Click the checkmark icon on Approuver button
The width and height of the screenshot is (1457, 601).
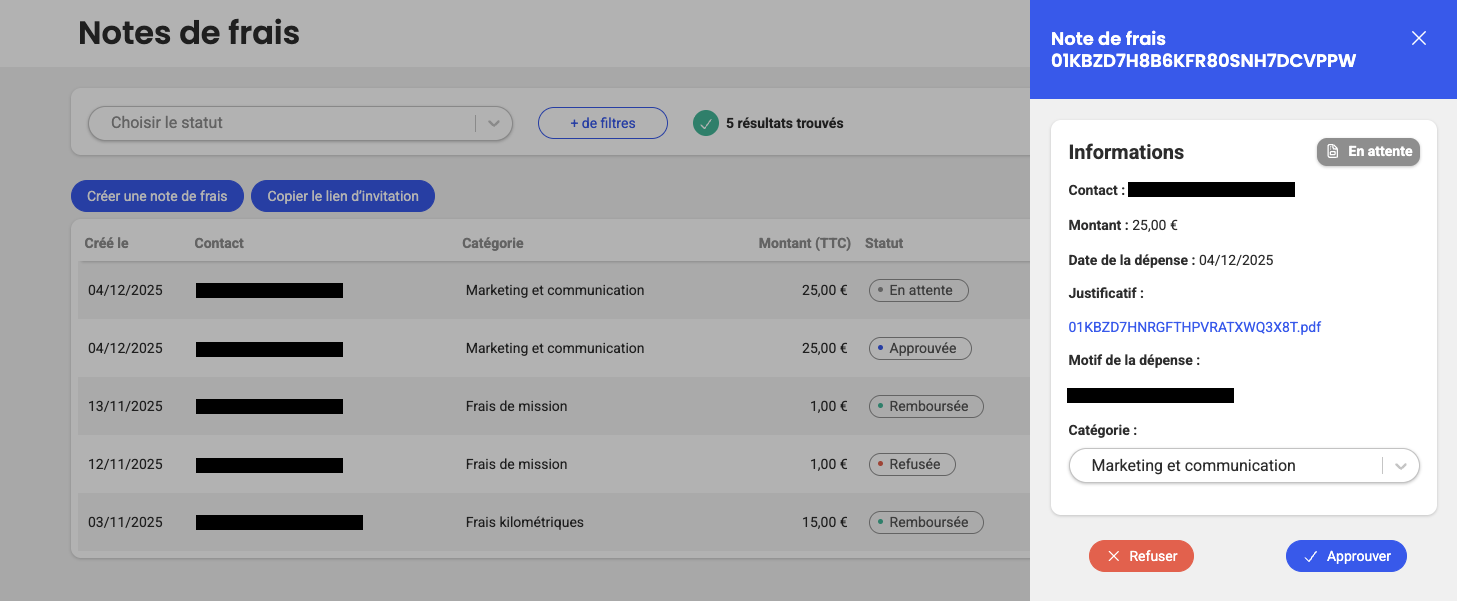(1309, 556)
